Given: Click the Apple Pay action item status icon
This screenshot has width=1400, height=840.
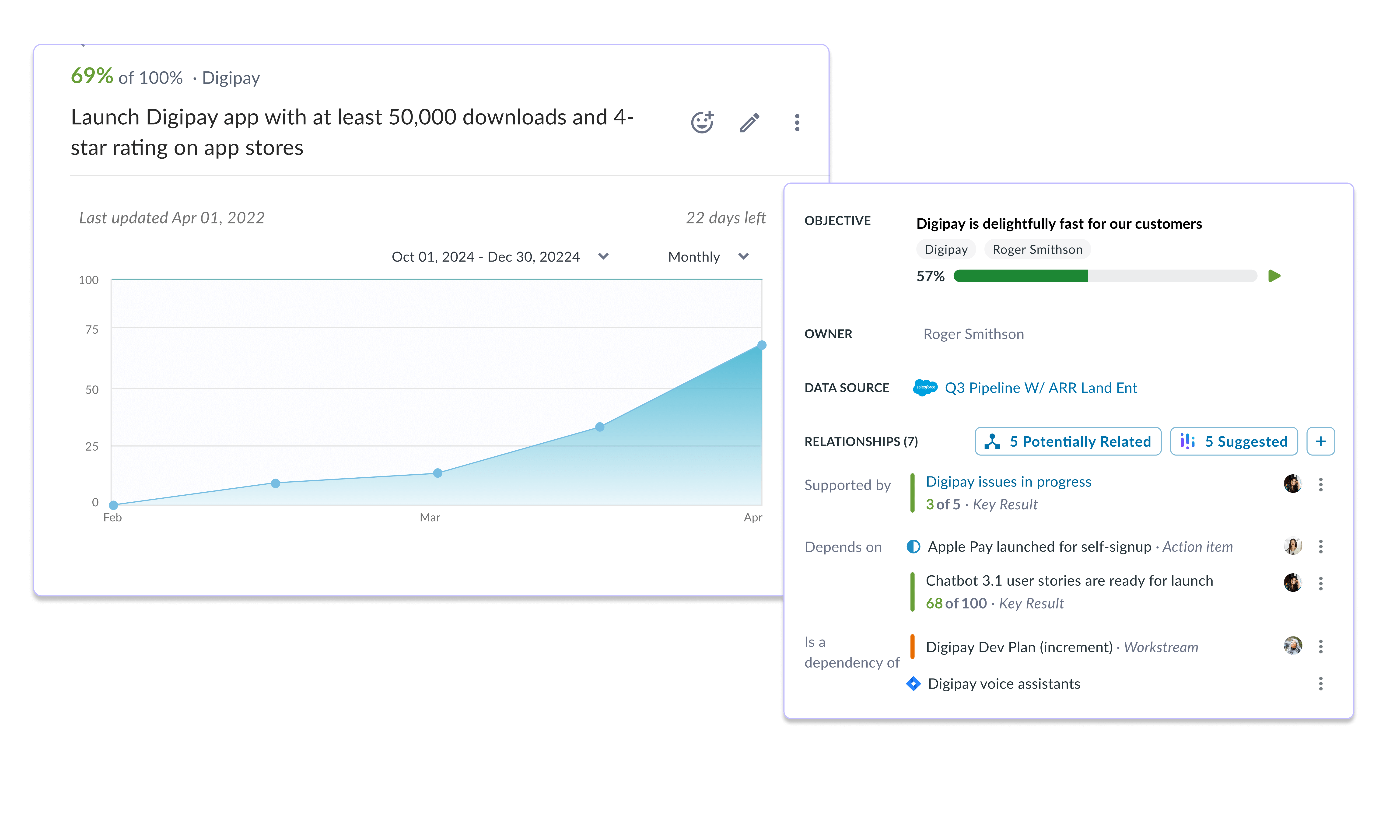Looking at the screenshot, I should tap(913, 546).
